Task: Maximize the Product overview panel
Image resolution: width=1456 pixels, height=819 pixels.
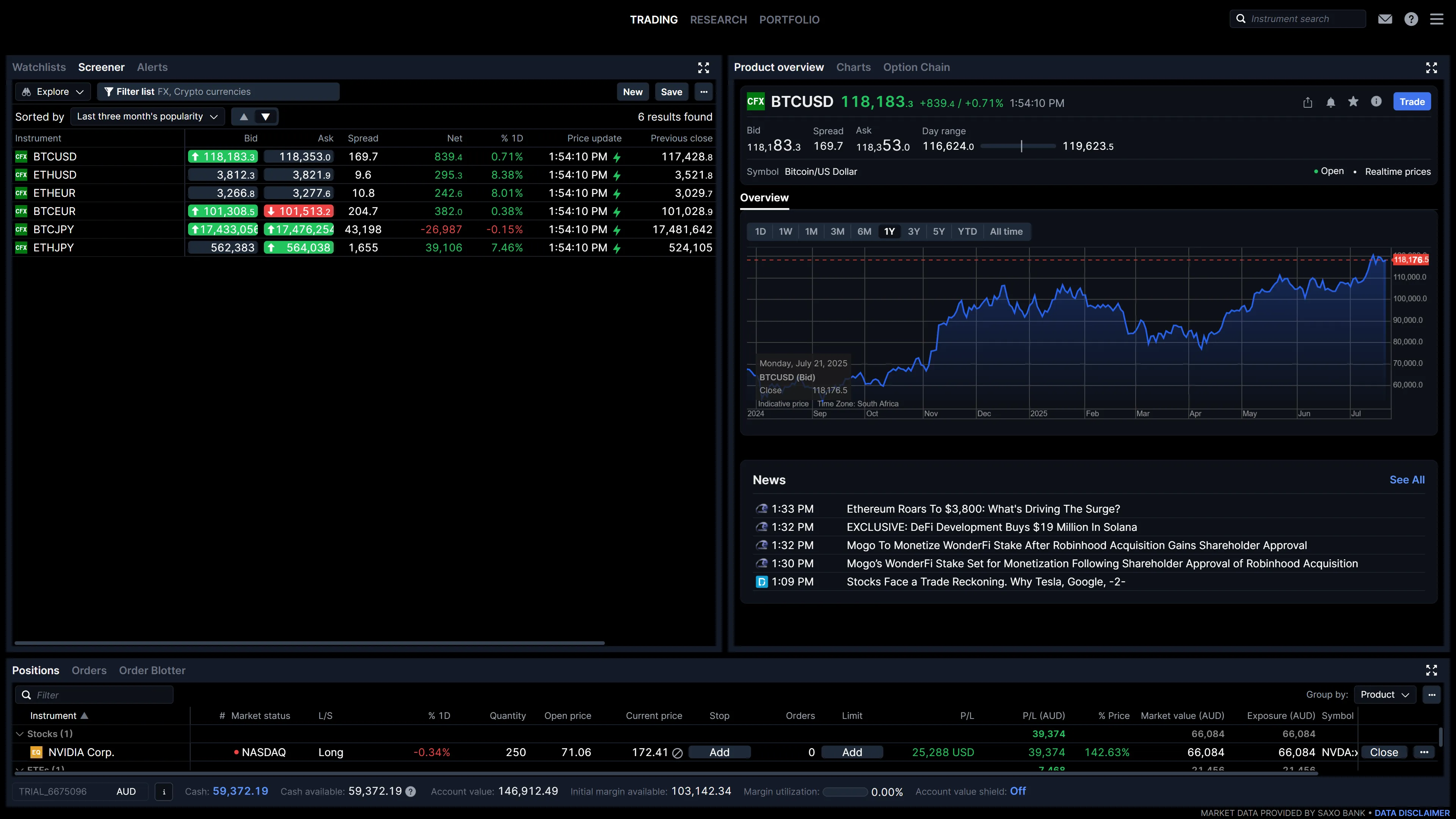Action: 1431,68
